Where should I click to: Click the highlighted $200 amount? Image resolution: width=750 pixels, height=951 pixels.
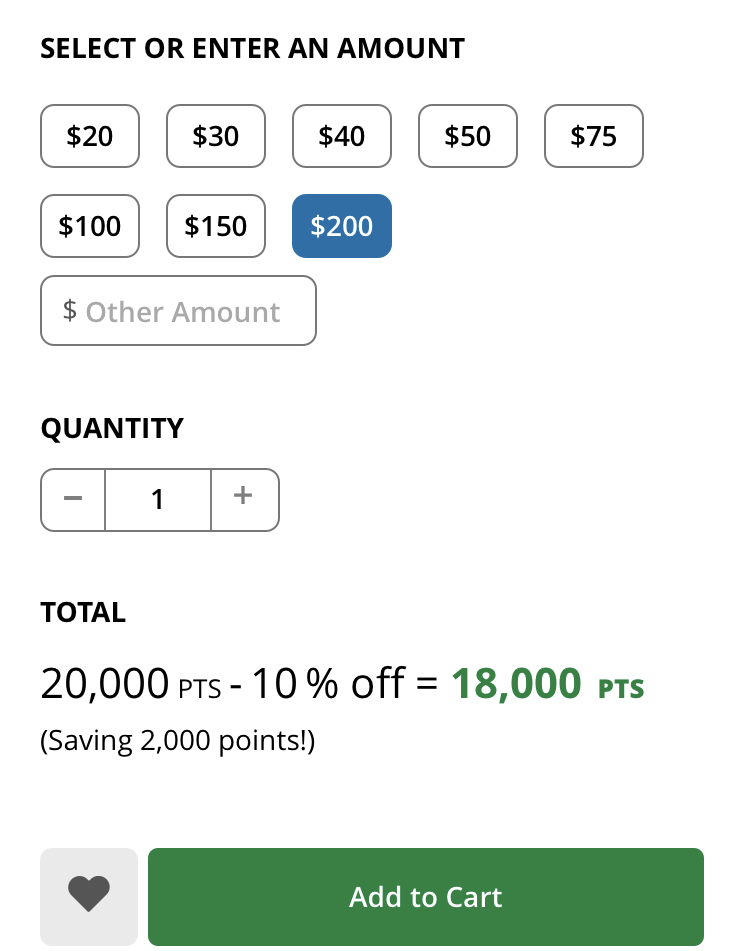pyautogui.click(x=342, y=226)
